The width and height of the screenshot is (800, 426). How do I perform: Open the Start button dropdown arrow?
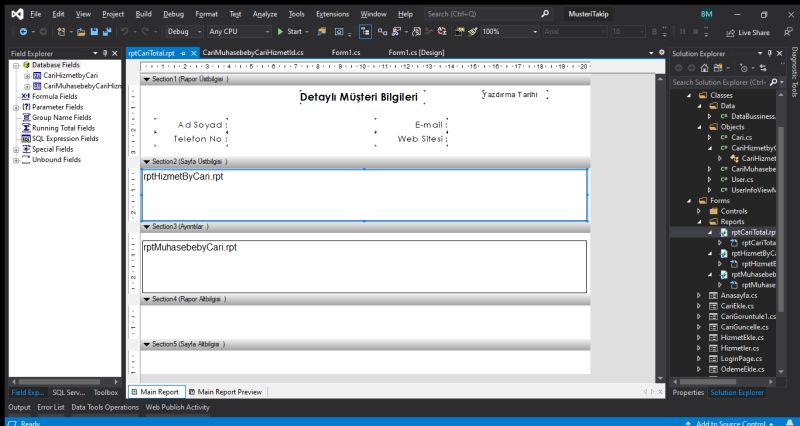(307, 32)
